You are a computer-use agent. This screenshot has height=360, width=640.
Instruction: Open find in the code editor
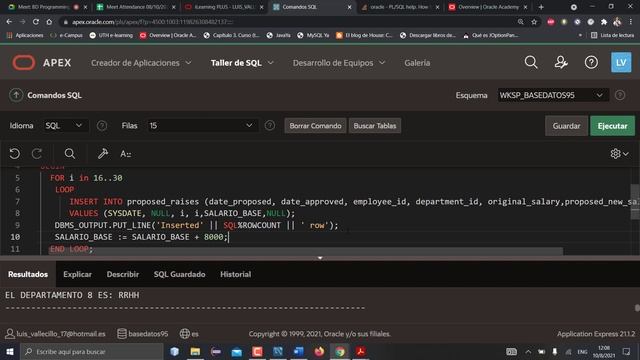pos(70,153)
